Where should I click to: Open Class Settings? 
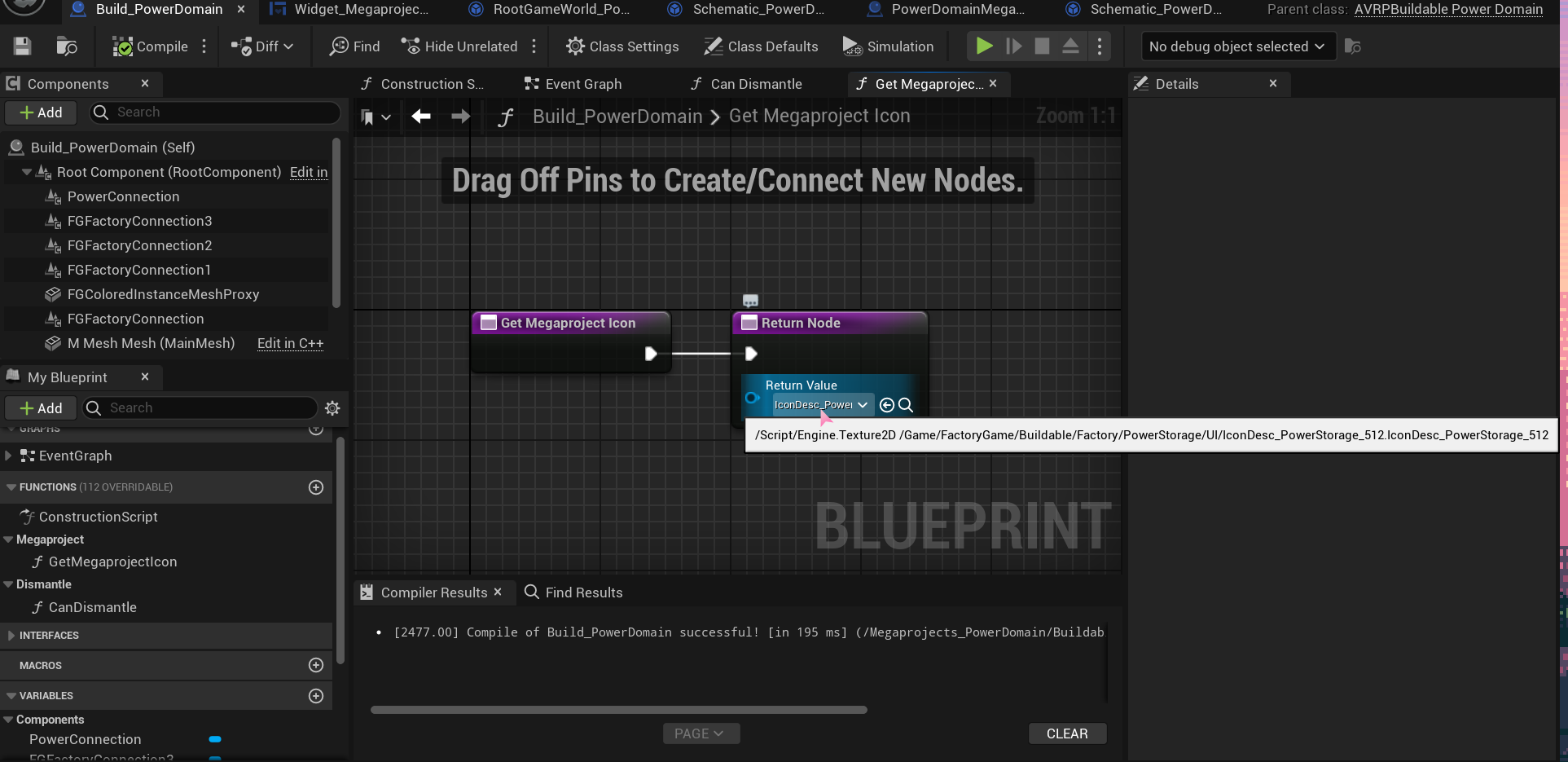coord(622,46)
